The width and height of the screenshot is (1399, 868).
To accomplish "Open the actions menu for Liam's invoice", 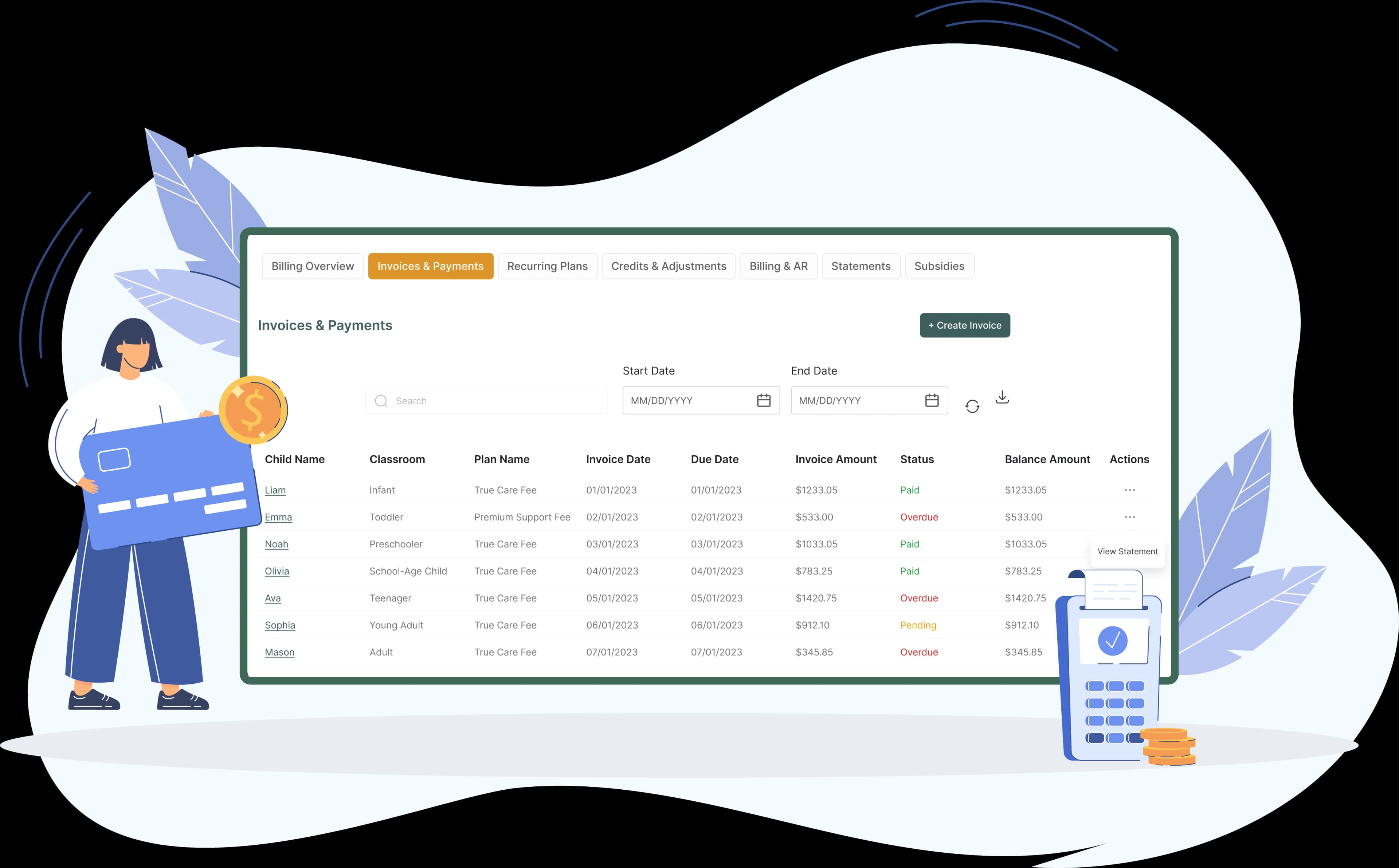I will (x=1129, y=490).
